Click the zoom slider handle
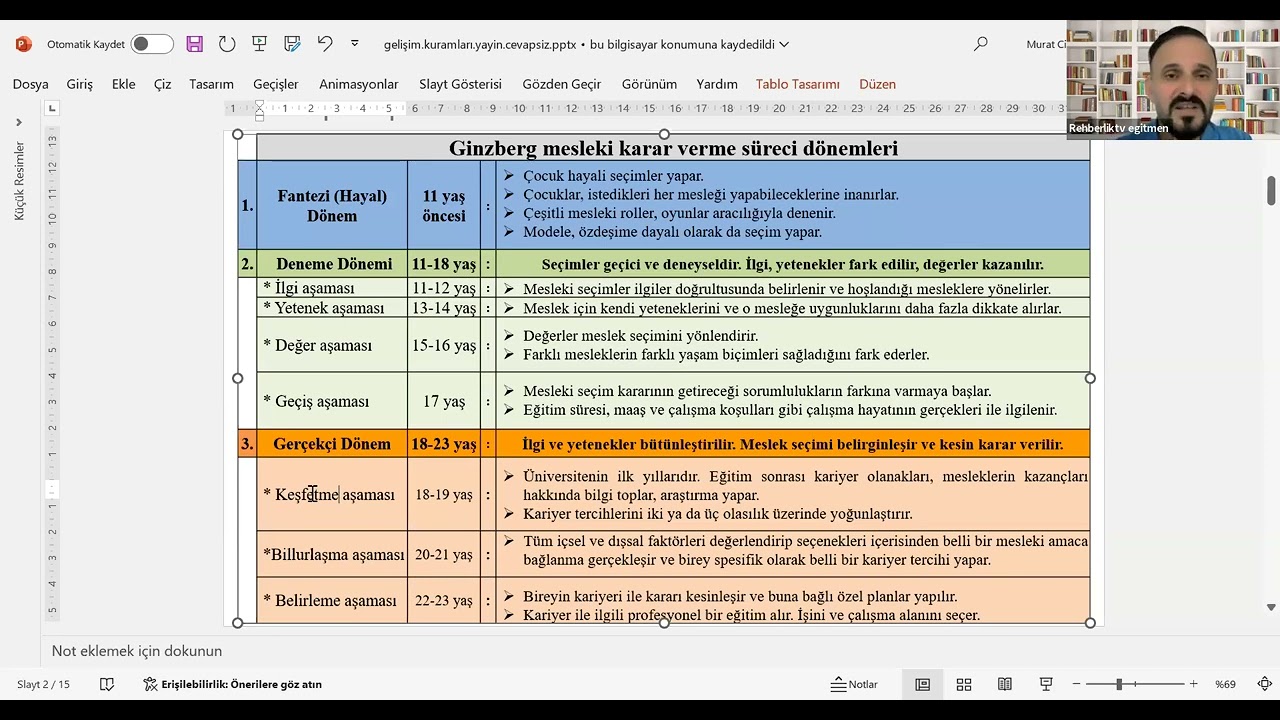This screenshot has width=1280, height=720. click(x=1119, y=684)
